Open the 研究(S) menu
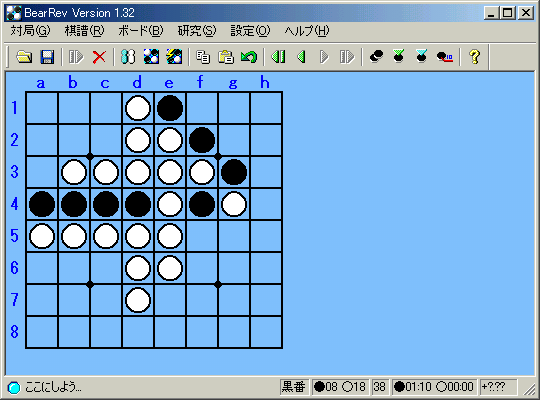The image size is (540, 400). click(197, 31)
